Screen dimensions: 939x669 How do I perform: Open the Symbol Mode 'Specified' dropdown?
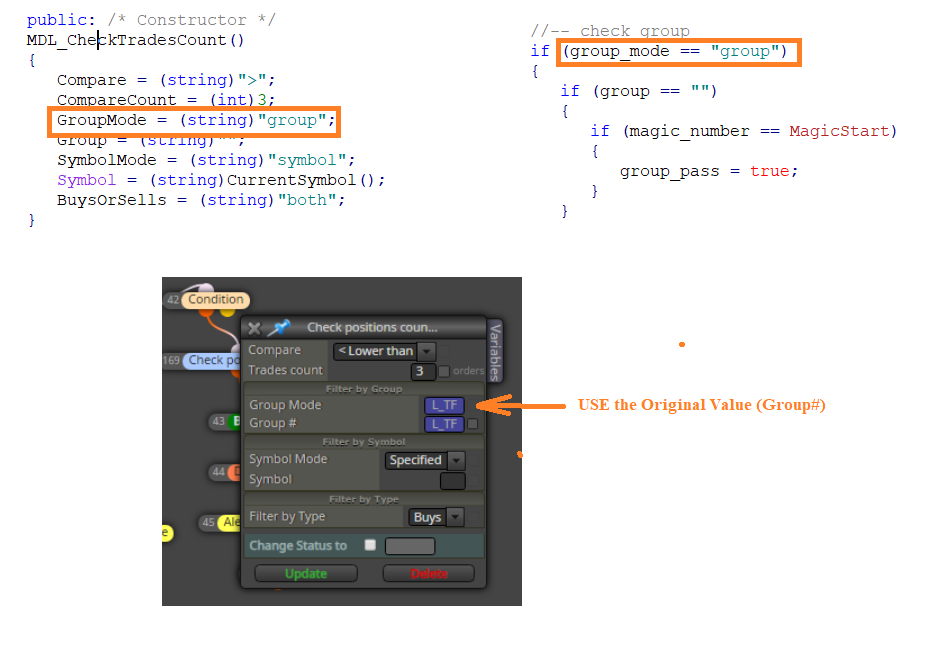[425, 460]
